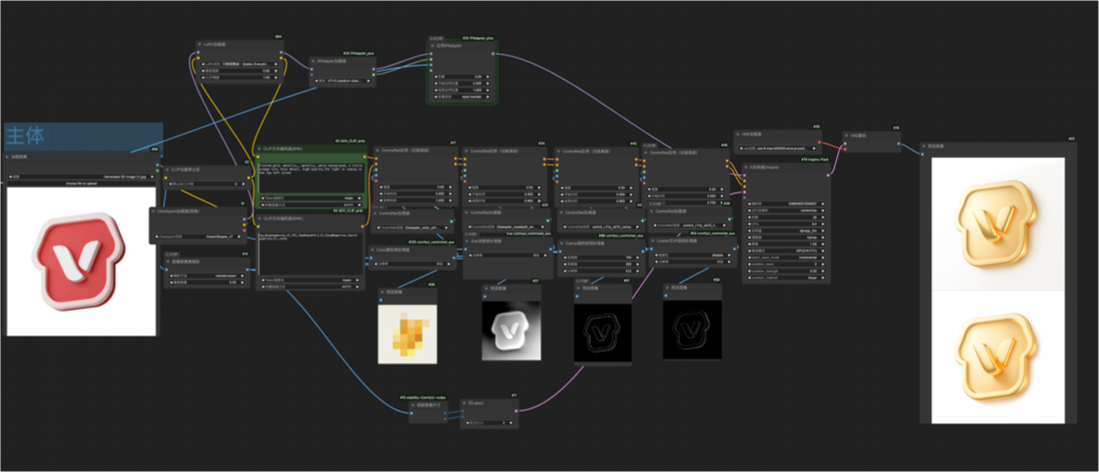Viewport: 1099px width, 472px height.
Task: Collapse the Load Image node under the 主体 group
Action: coord(7,156)
